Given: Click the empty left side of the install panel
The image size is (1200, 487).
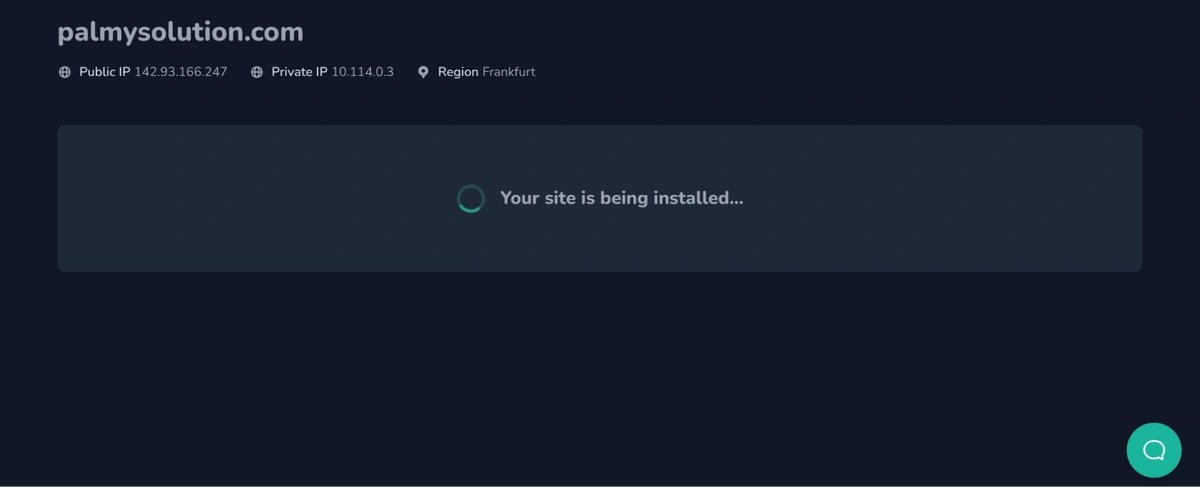Looking at the screenshot, I should [250, 198].
